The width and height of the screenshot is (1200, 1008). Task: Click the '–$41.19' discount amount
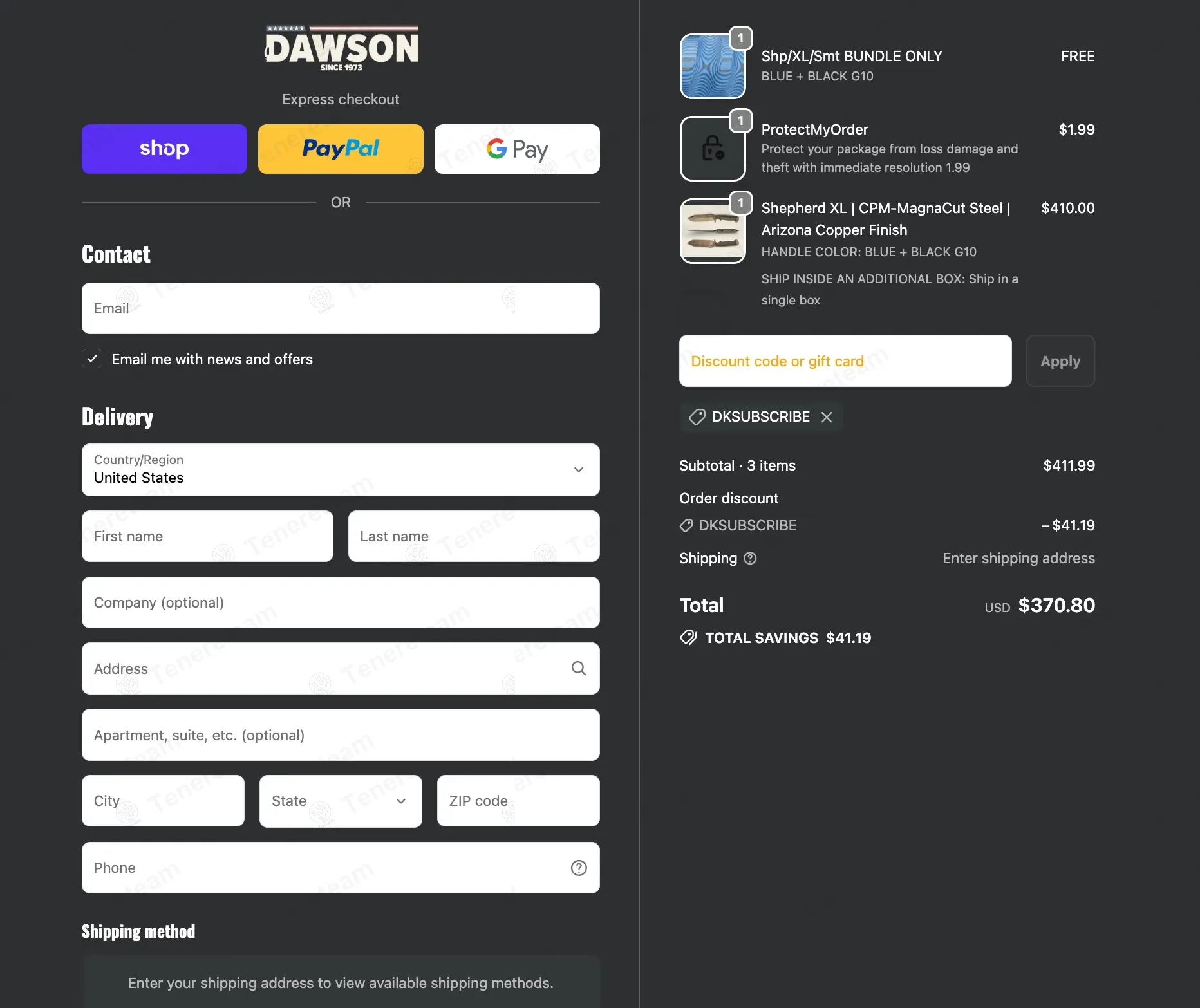(1068, 525)
